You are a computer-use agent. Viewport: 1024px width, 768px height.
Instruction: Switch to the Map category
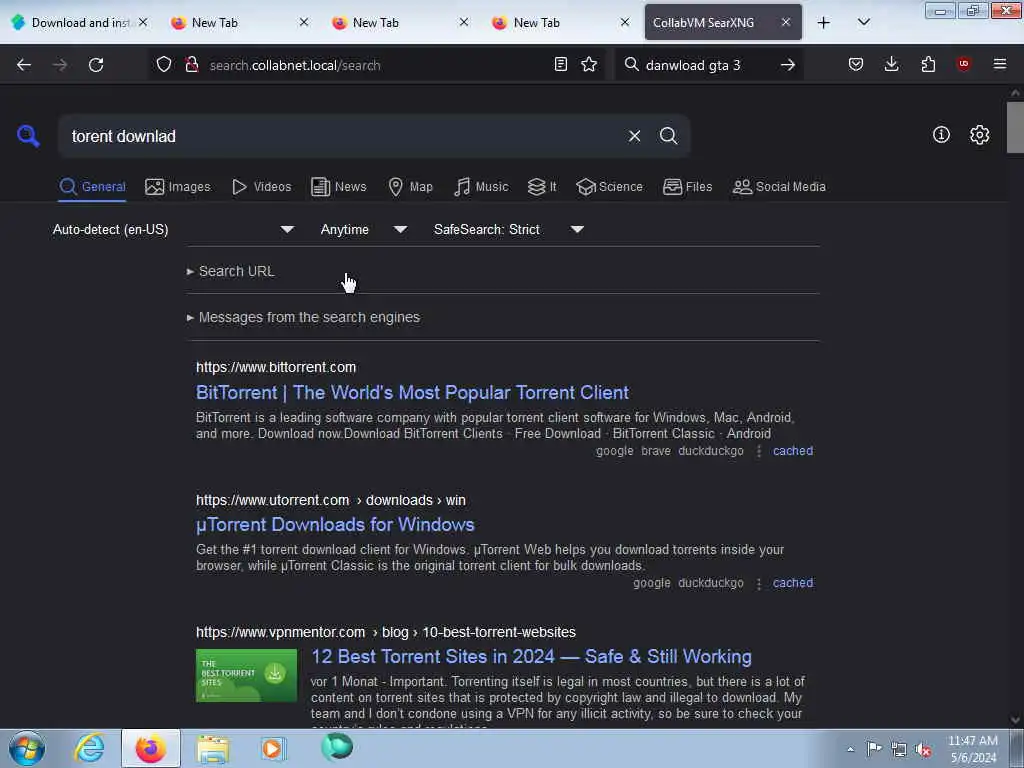click(x=410, y=187)
